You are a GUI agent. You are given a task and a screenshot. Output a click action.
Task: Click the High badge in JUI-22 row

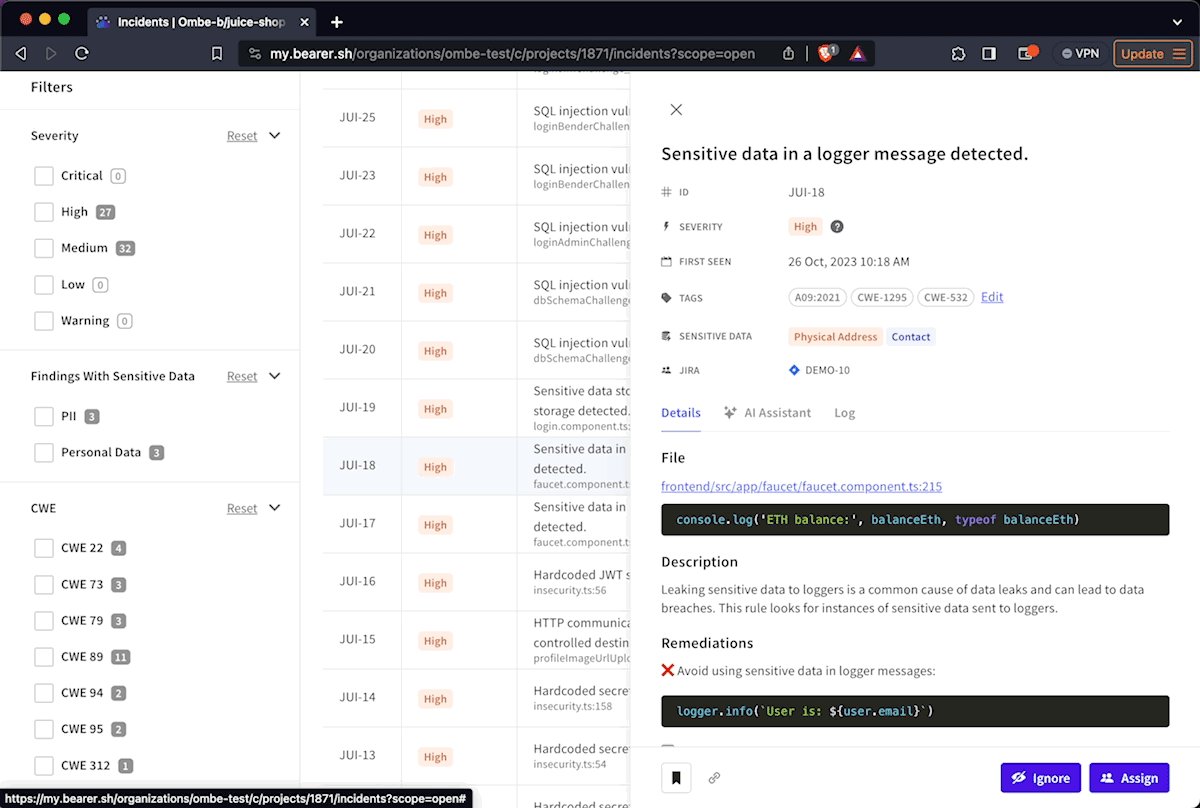point(435,235)
